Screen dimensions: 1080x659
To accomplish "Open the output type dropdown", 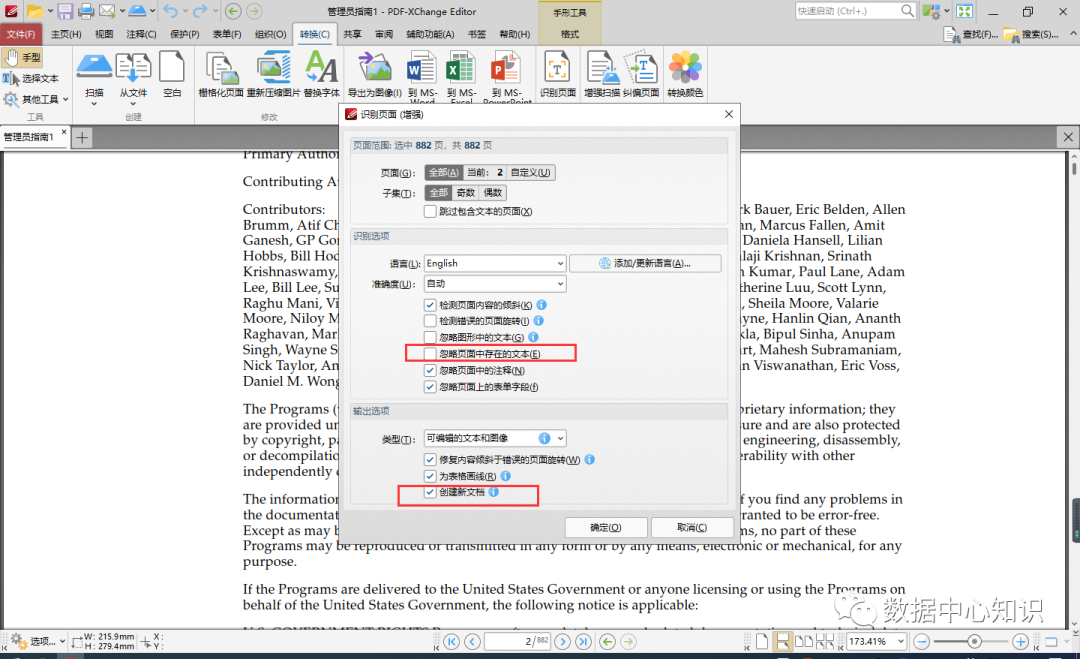I will tap(495, 439).
